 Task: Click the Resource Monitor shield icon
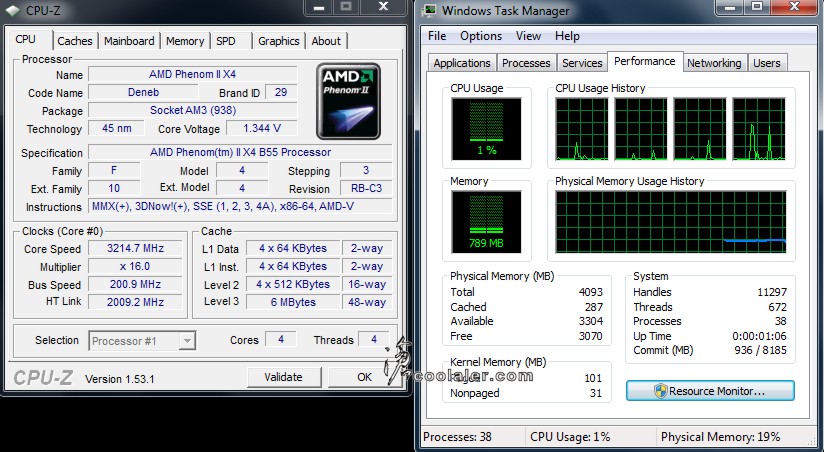click(661, 391)
